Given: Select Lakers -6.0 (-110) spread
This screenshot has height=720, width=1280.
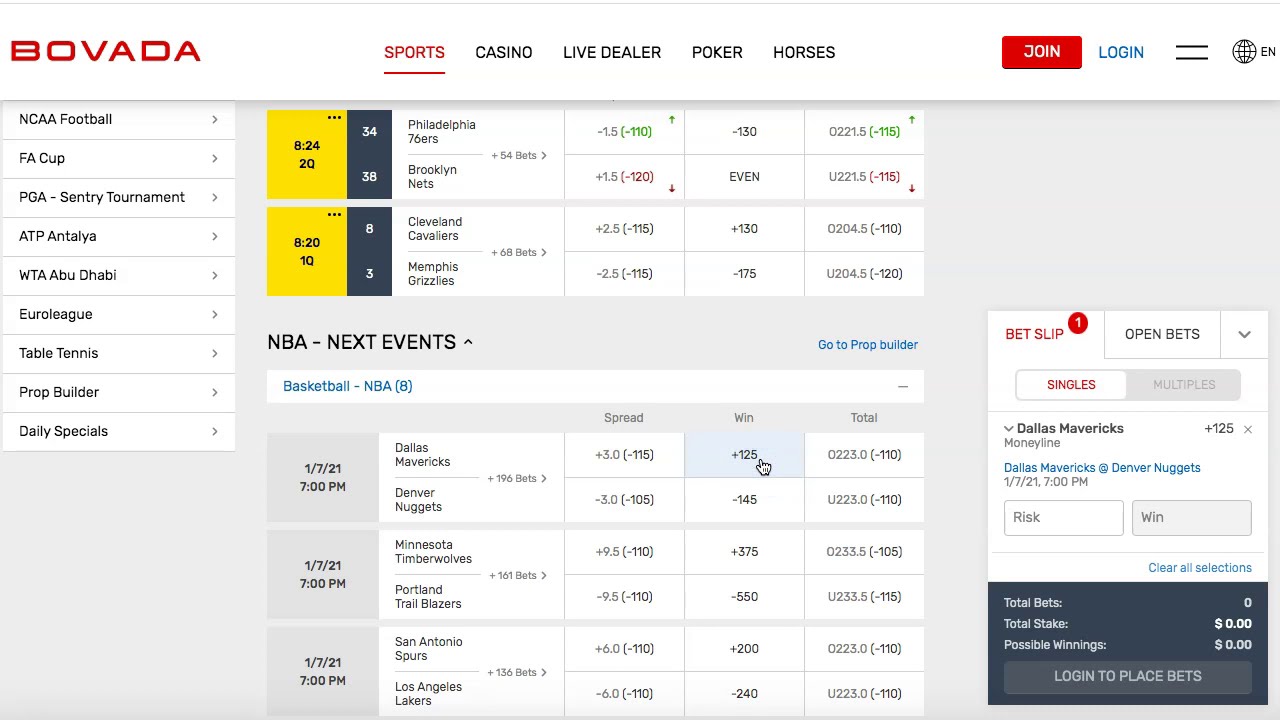Looking at the screenshot, I should (x=624, y=694).
